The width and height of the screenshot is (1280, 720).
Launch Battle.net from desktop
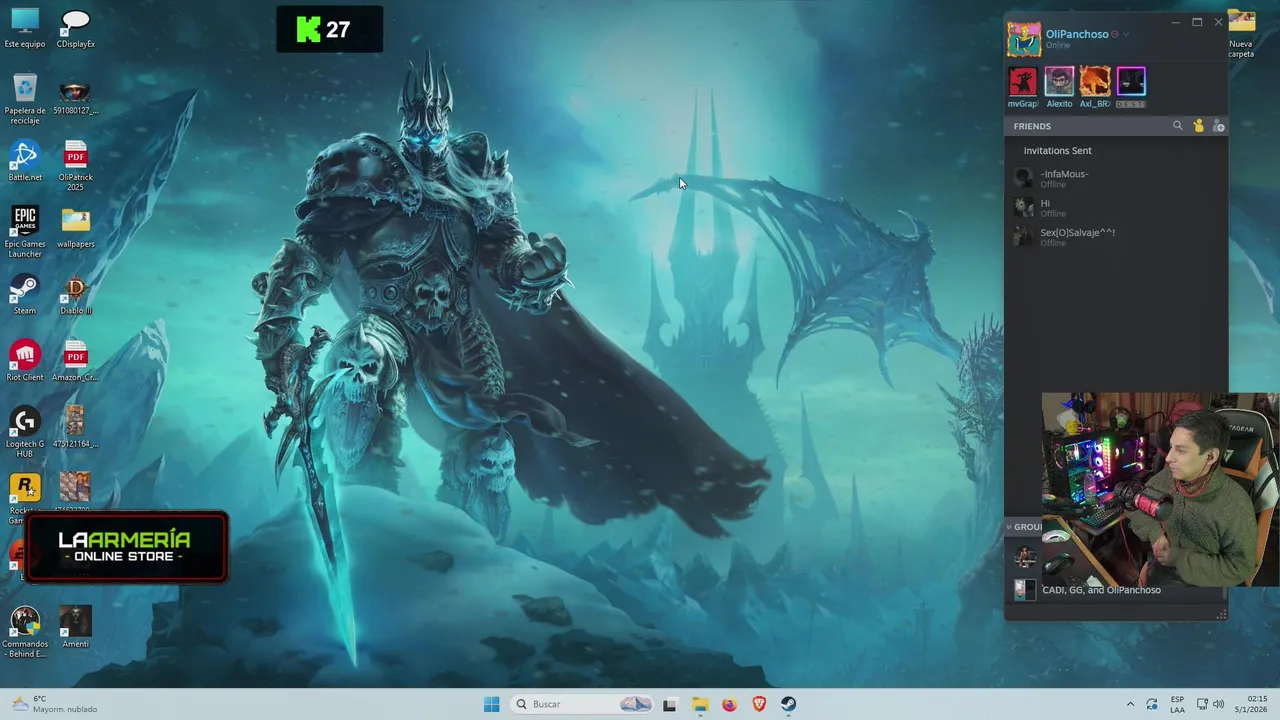(x=25, y=162)
